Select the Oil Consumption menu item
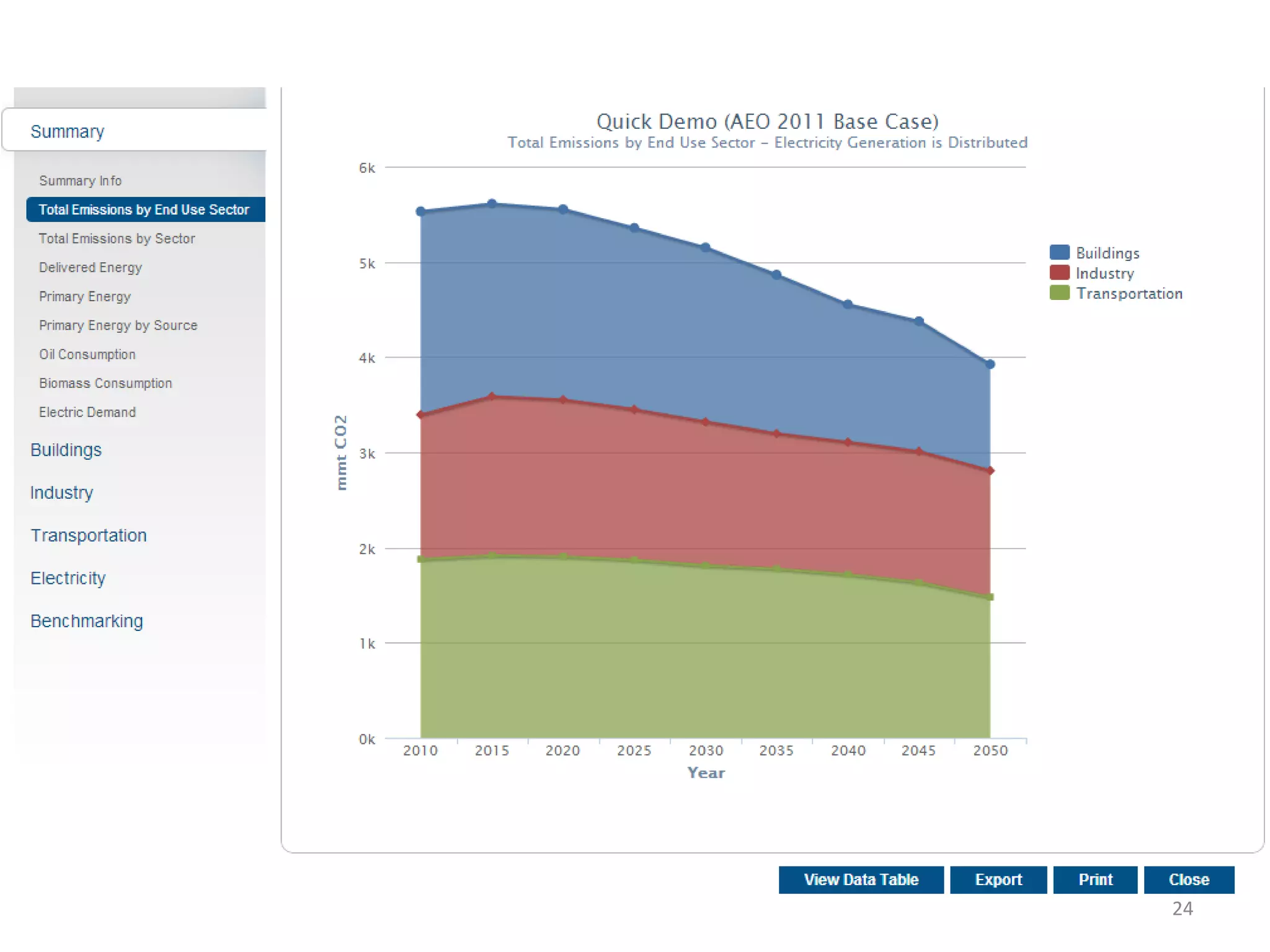 click(x=87, y=355)
